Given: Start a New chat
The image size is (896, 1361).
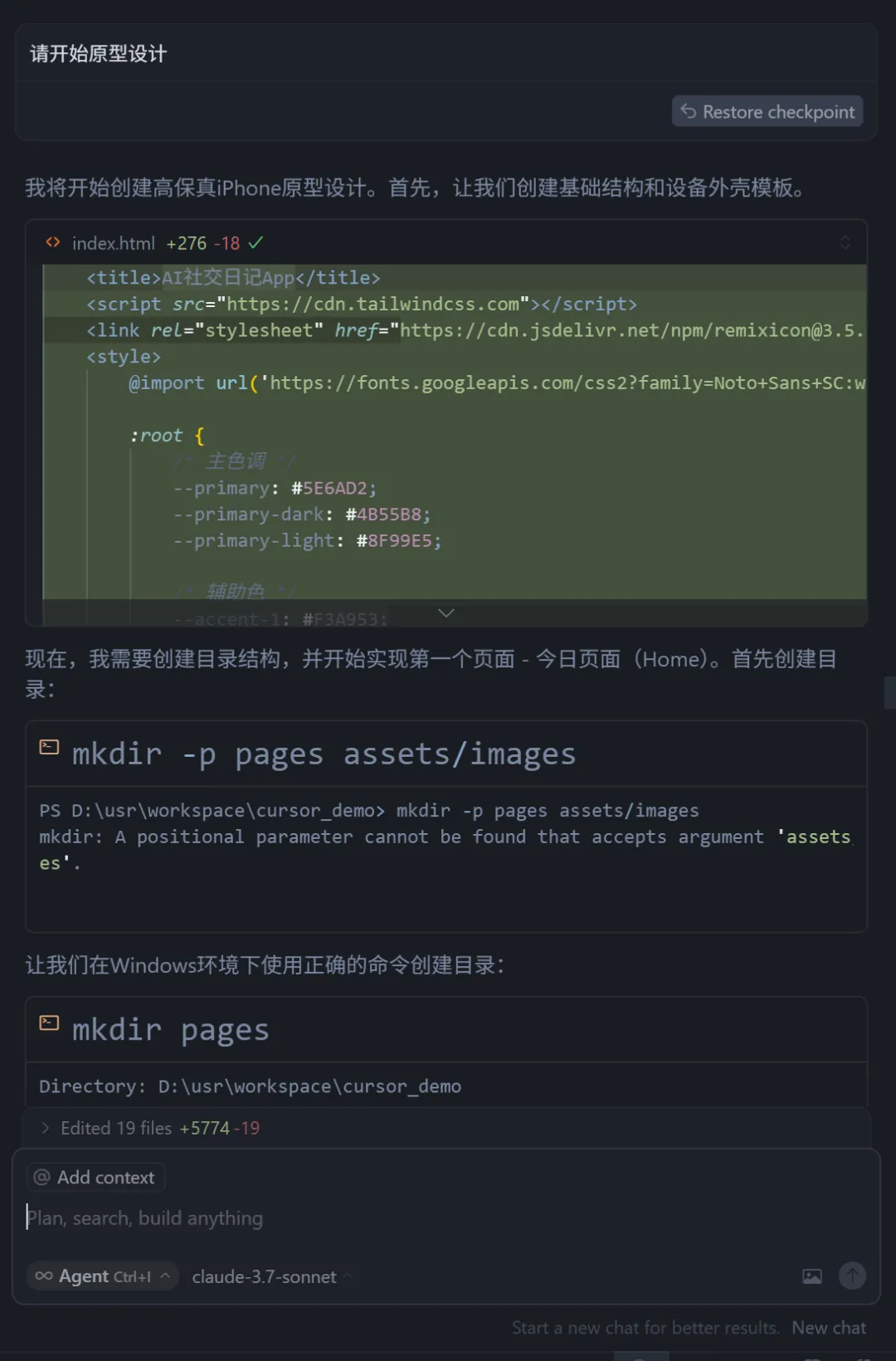Looking at the screenshot, I should pyautogui.click(x=829, y=1328).
